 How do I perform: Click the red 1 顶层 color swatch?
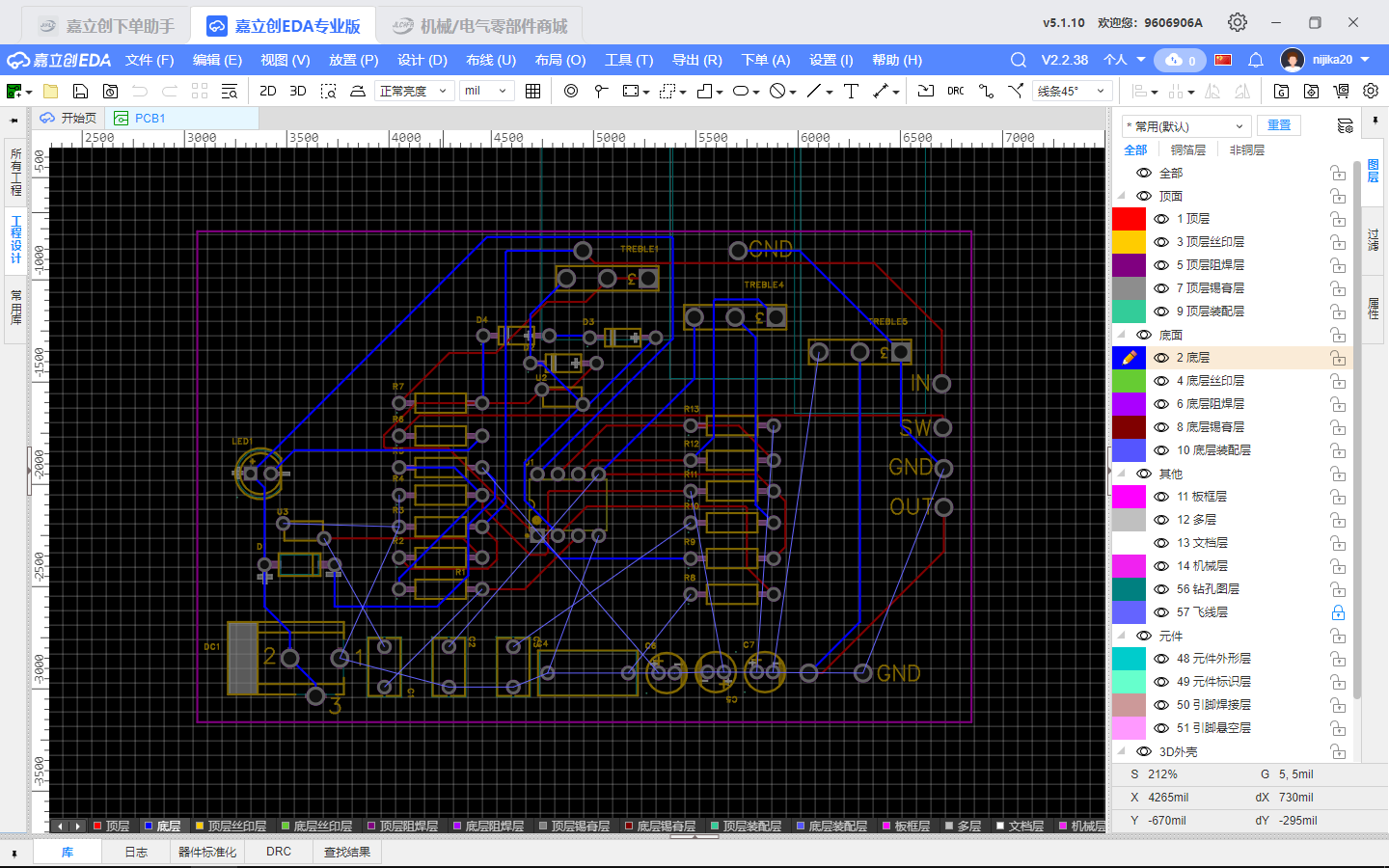tap(1129, 219)
